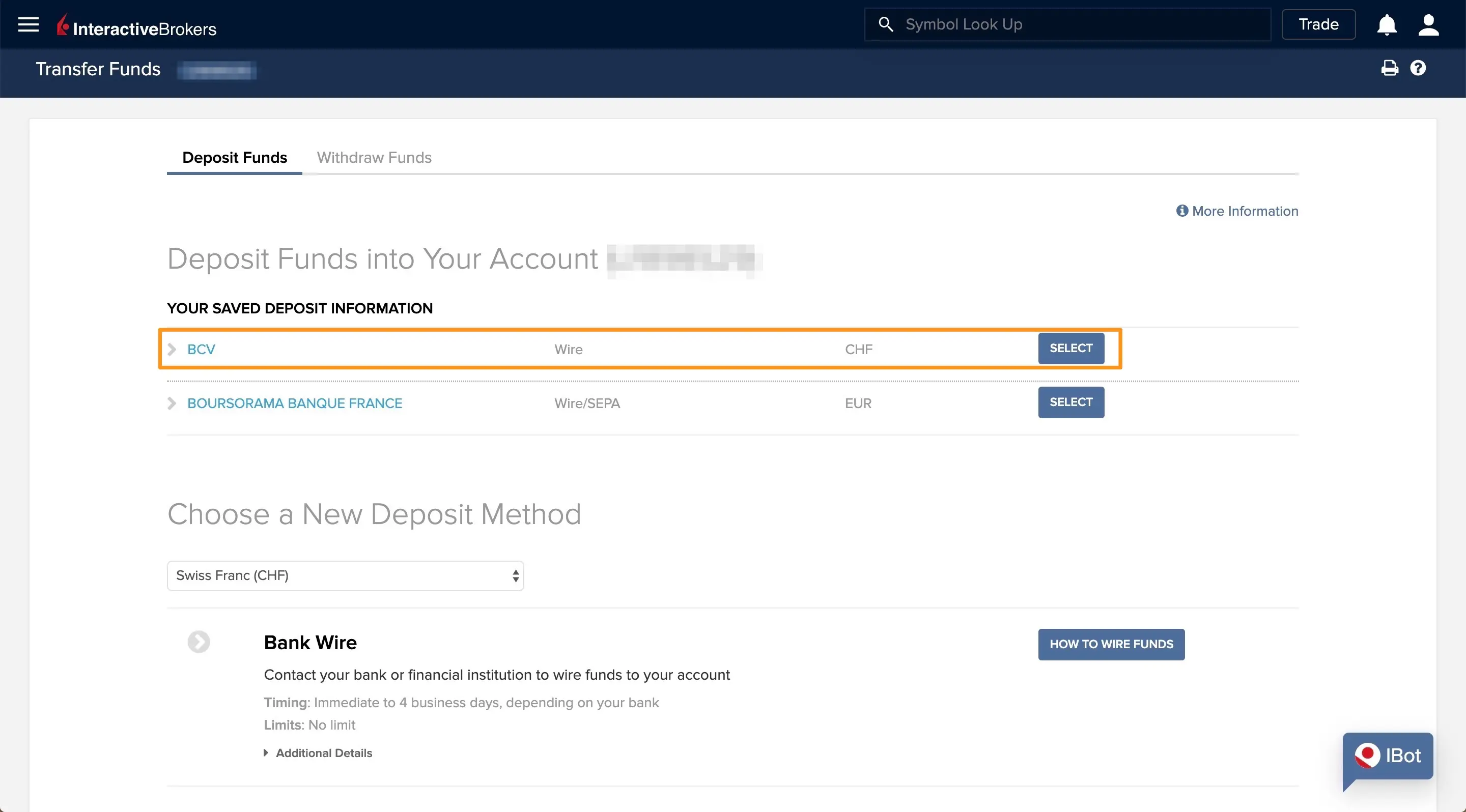Open the notifications bell
Image resolution: width=1466 pixels, height=812 pixels.
point(1386,24)
